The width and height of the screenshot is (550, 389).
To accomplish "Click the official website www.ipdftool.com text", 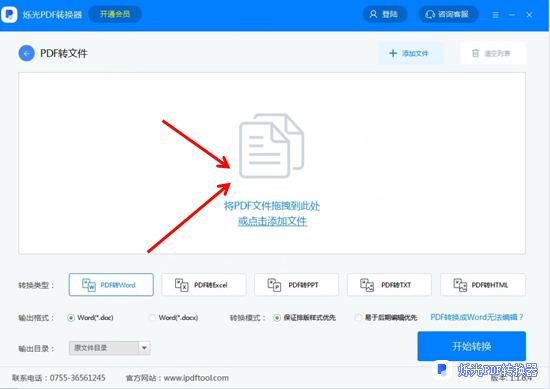I will (x=196, y=378).
